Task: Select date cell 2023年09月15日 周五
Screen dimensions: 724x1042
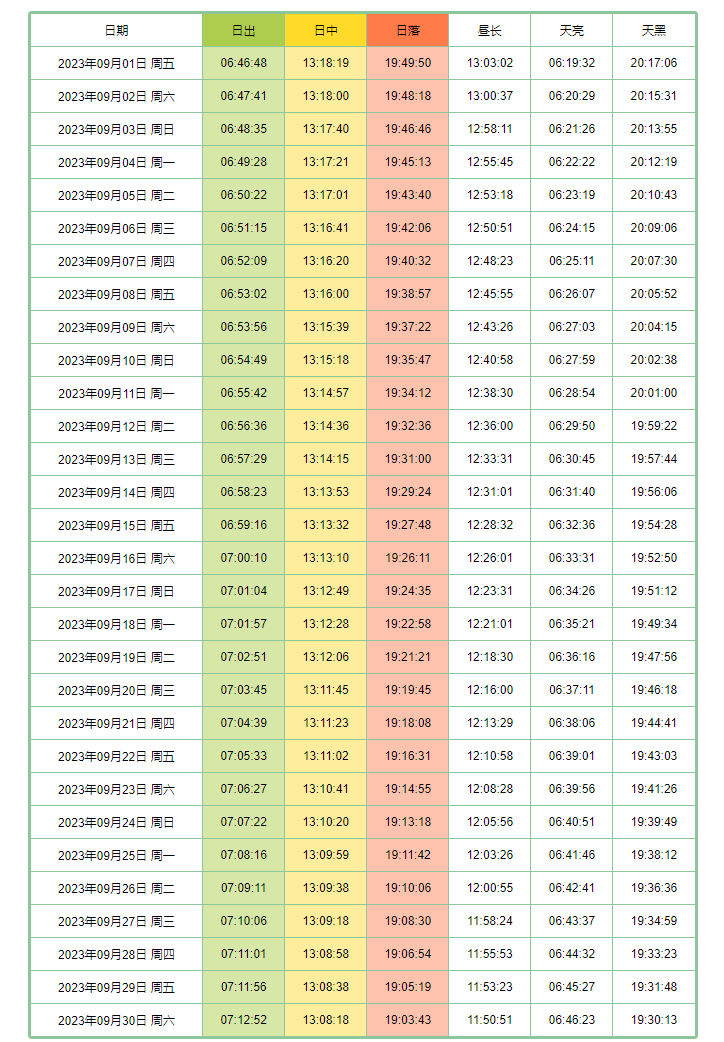Action: pos(116,526)
